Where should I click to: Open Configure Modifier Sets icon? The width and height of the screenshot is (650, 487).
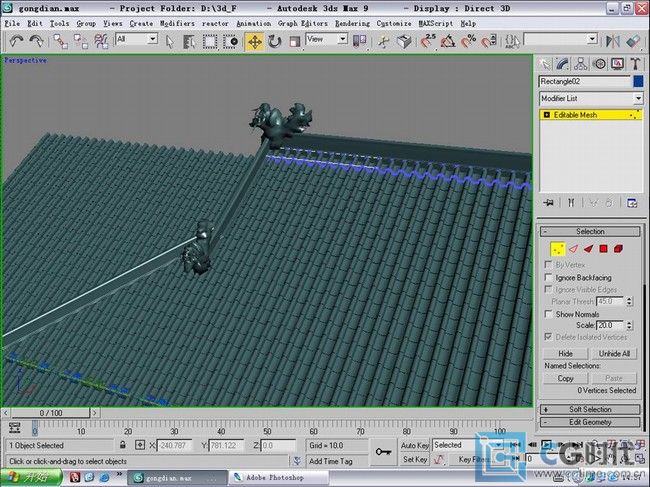[x=632, y=203]
